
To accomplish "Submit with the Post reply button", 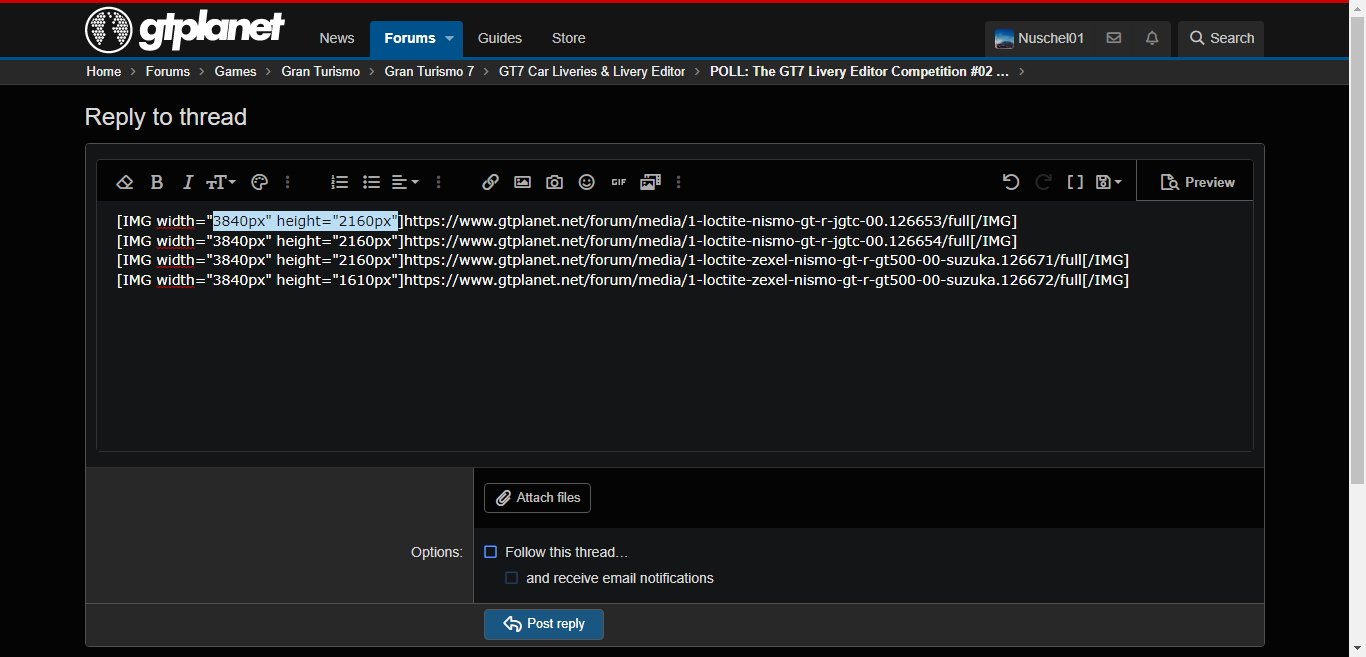I will (544, 624).
